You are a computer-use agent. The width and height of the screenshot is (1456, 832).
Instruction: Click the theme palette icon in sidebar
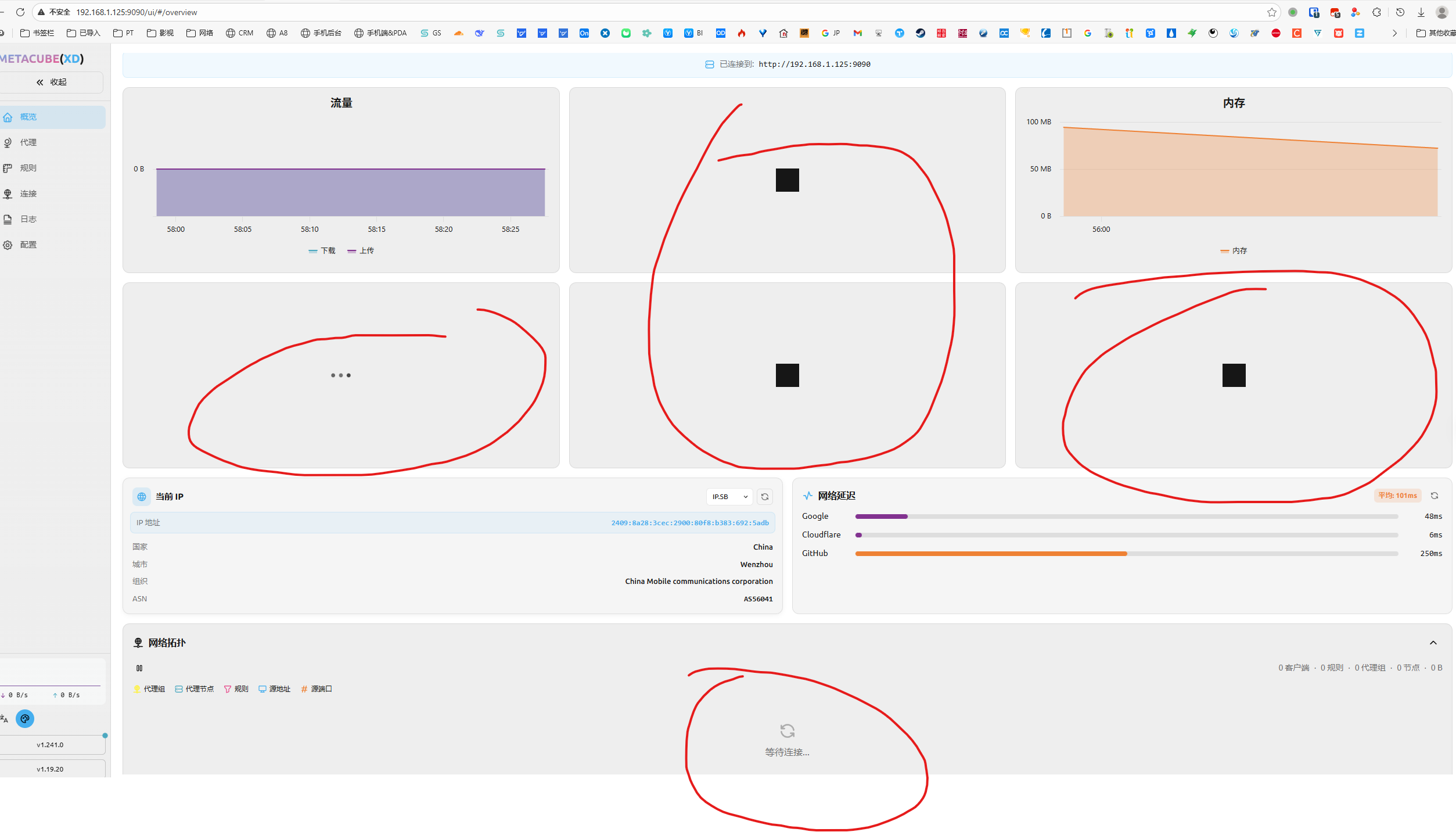coord(25,719)
